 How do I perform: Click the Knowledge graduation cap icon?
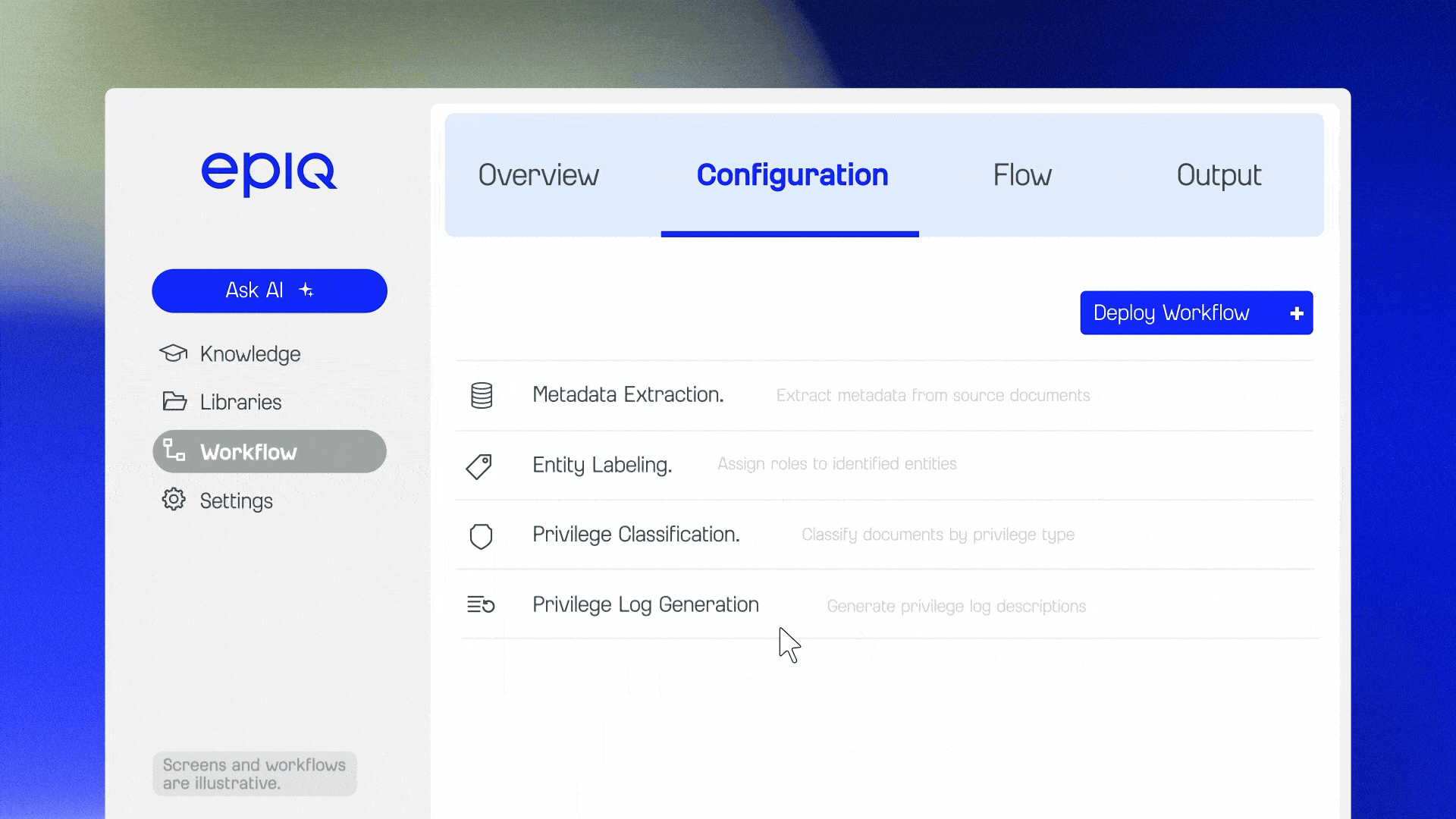pyautogui.click(x=174, y=353)
